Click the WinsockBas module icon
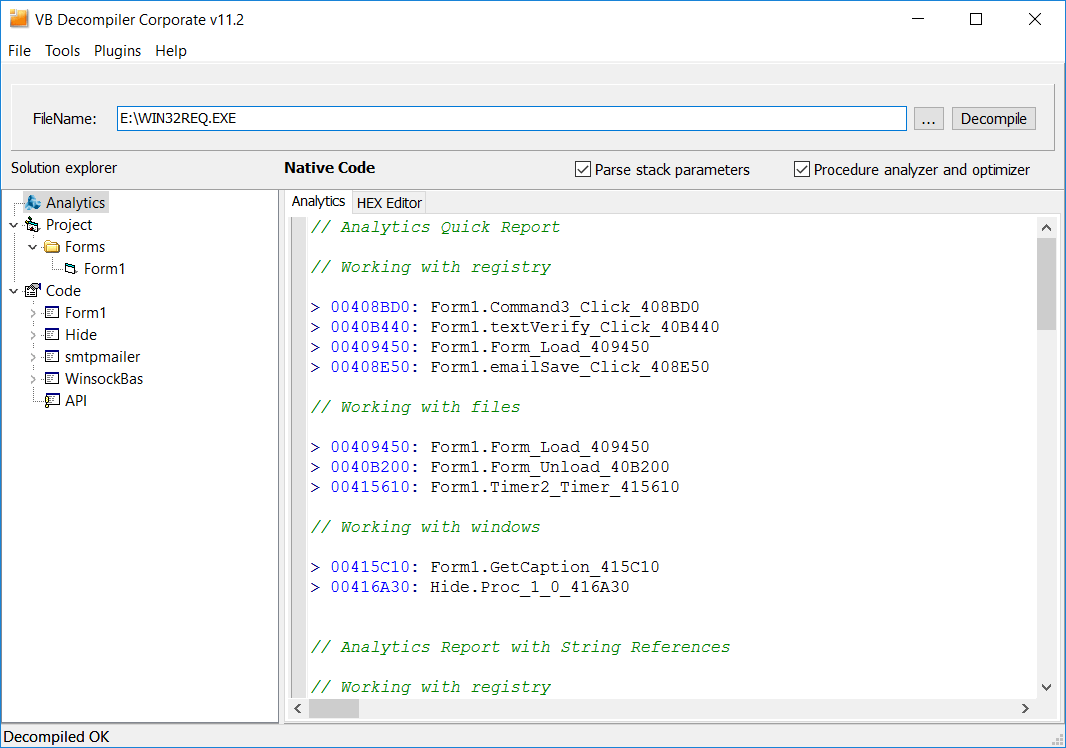The height and width of the screenshot is (748, 1066). point(52,379)
